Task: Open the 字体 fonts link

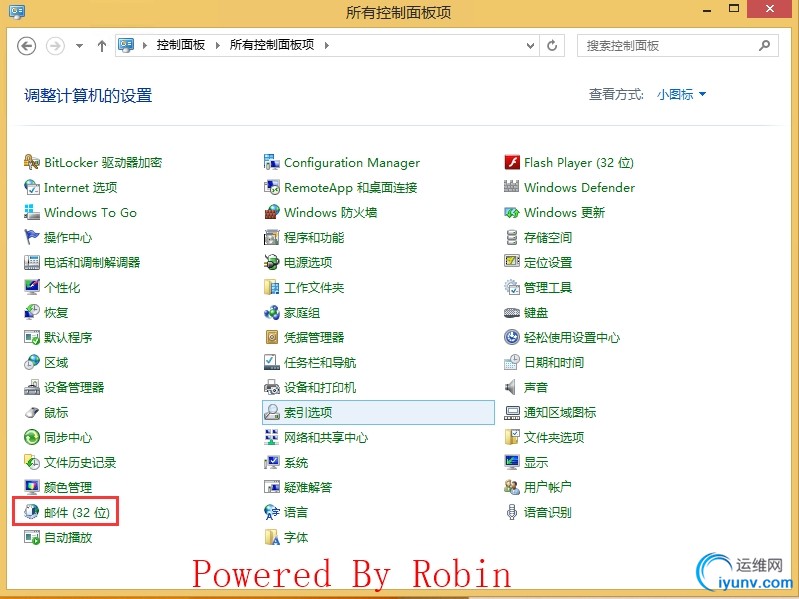Action: (296, 537)
